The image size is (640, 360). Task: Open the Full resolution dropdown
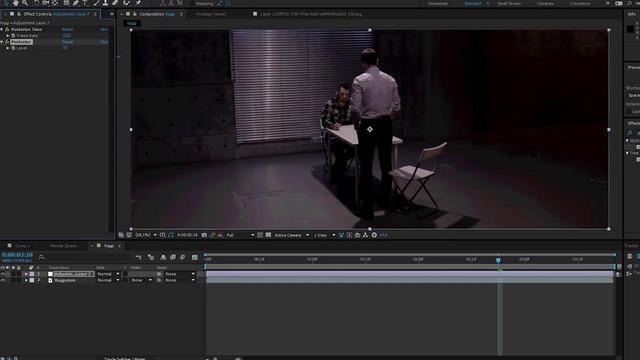coord(240,235)
